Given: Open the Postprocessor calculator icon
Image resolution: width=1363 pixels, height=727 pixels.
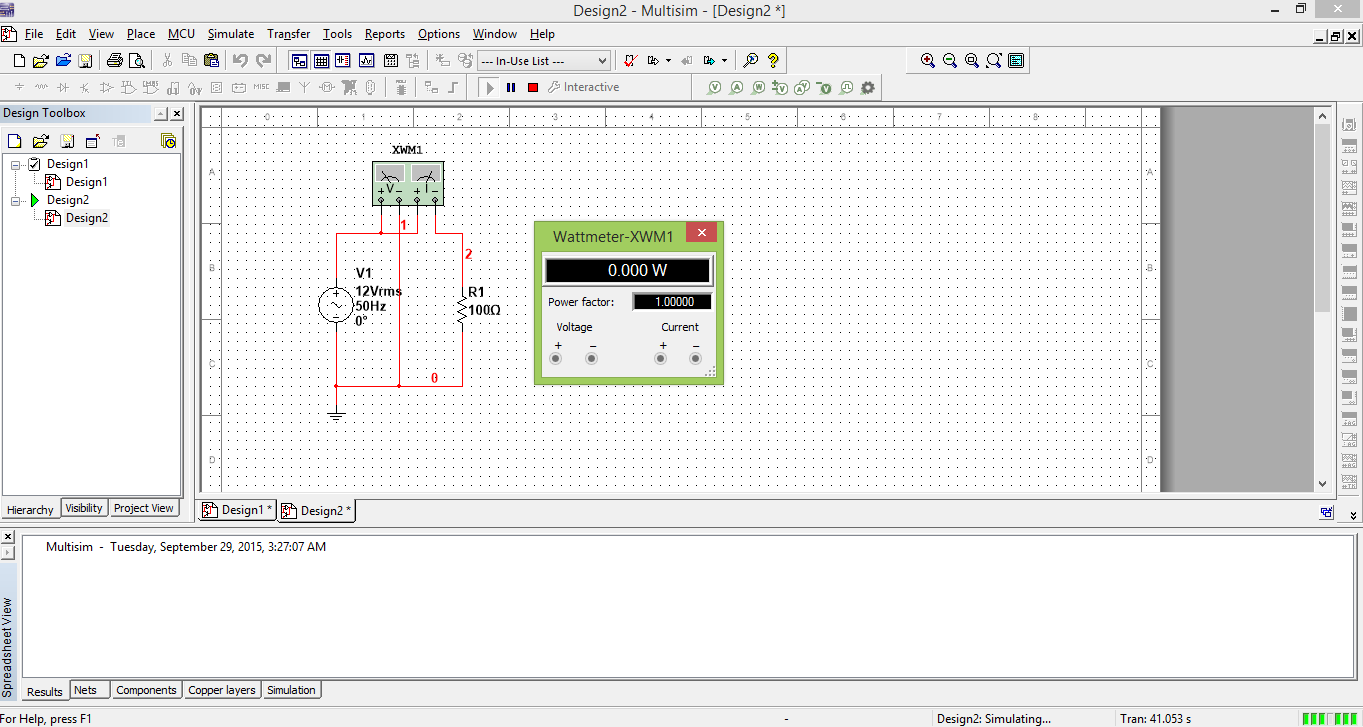Looking at the screenshot, I should click(x=390, y=61).
